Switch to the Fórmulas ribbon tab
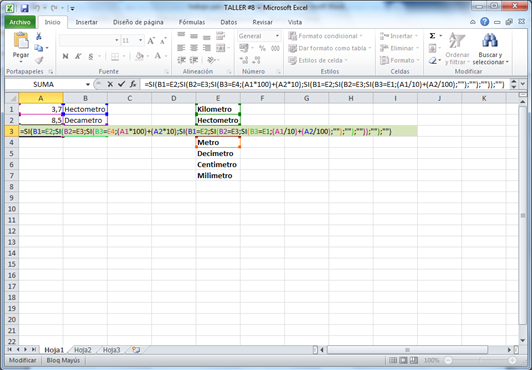The height and width of the screenshot is (370, 532). pos(192,22)
